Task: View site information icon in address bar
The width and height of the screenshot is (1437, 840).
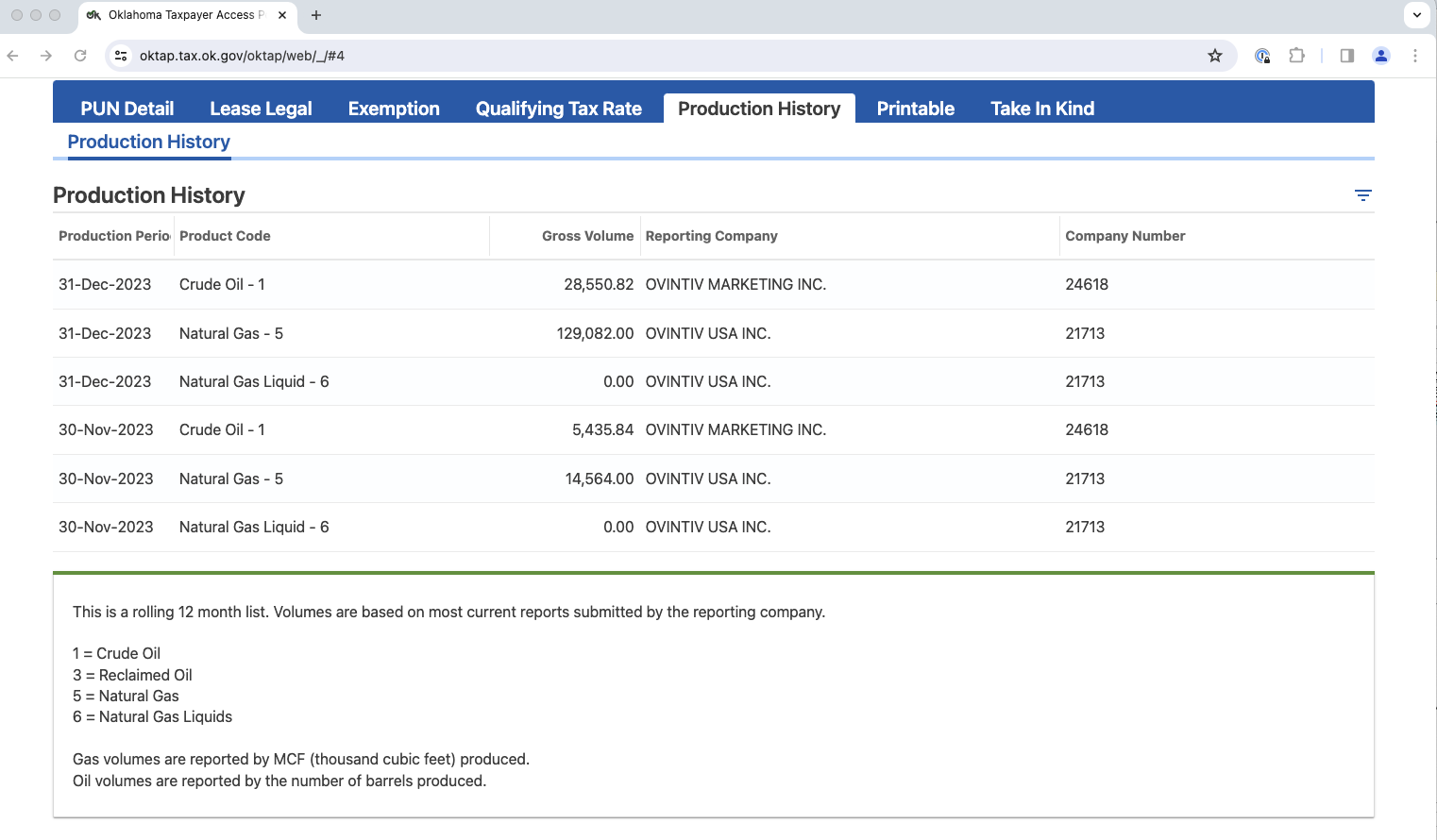Action: tap(121, 56)
